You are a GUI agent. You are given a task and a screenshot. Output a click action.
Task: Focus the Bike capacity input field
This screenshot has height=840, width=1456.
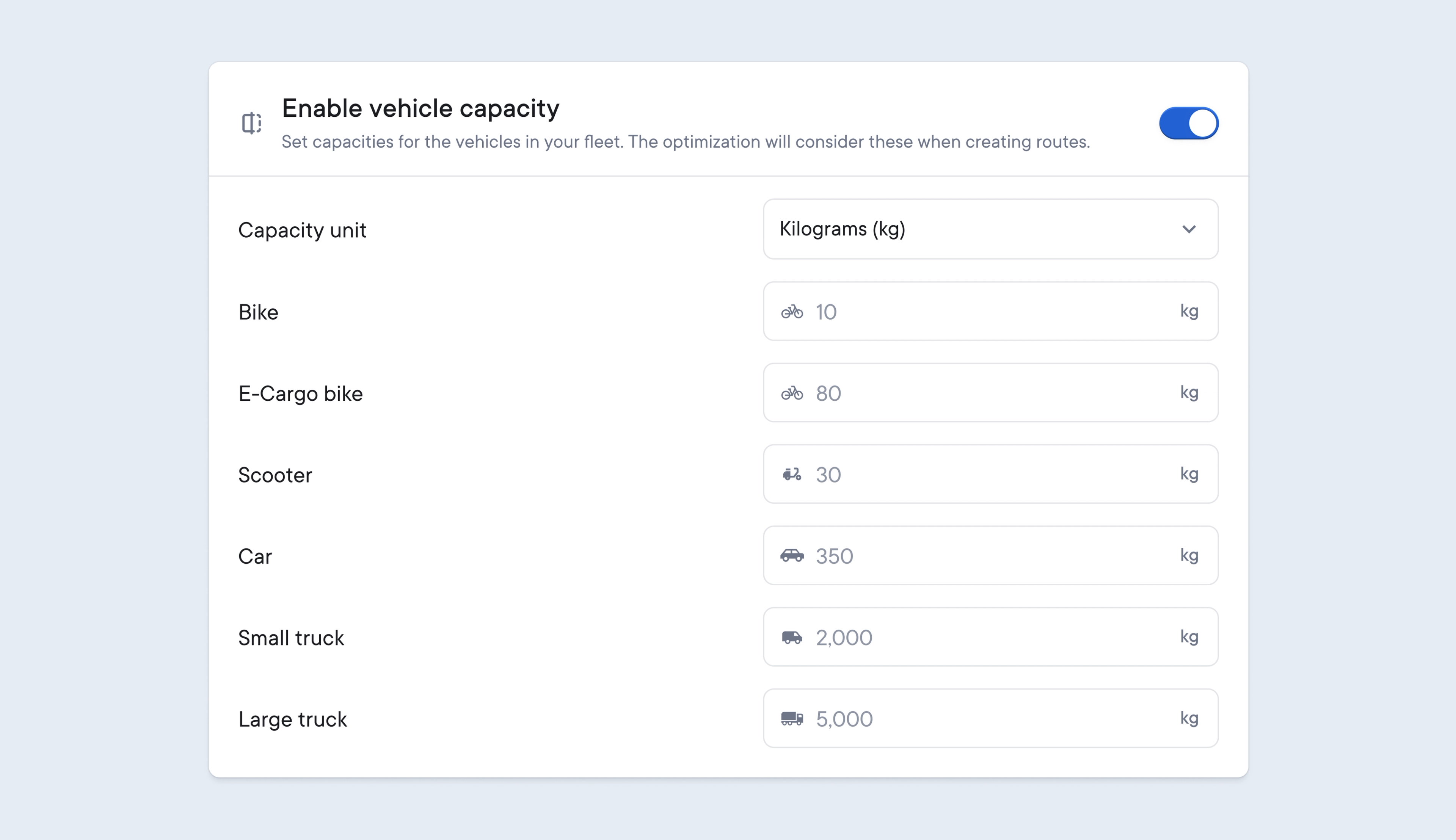[990, 312]
